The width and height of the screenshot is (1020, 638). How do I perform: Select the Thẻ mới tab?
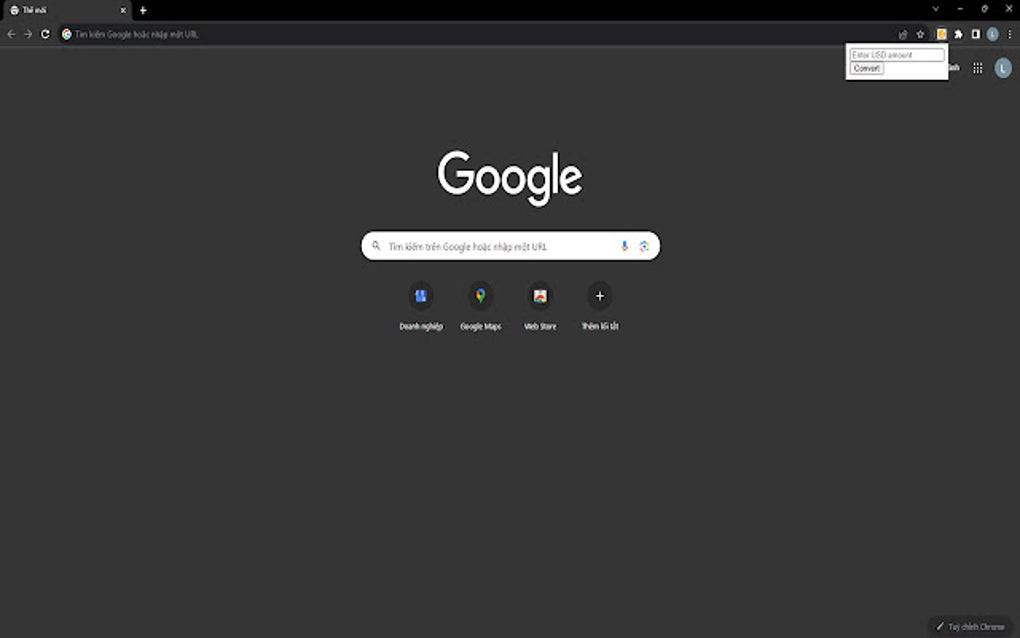click(66, 10)
